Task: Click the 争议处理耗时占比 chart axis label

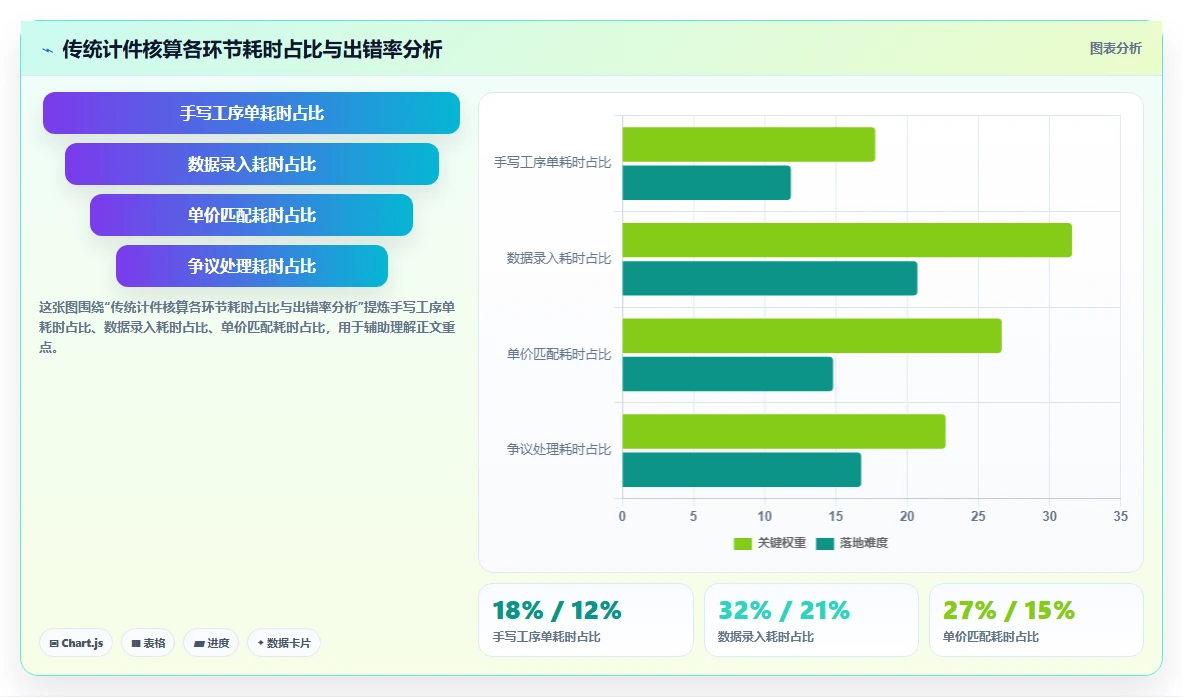Action: pos(558,449)
